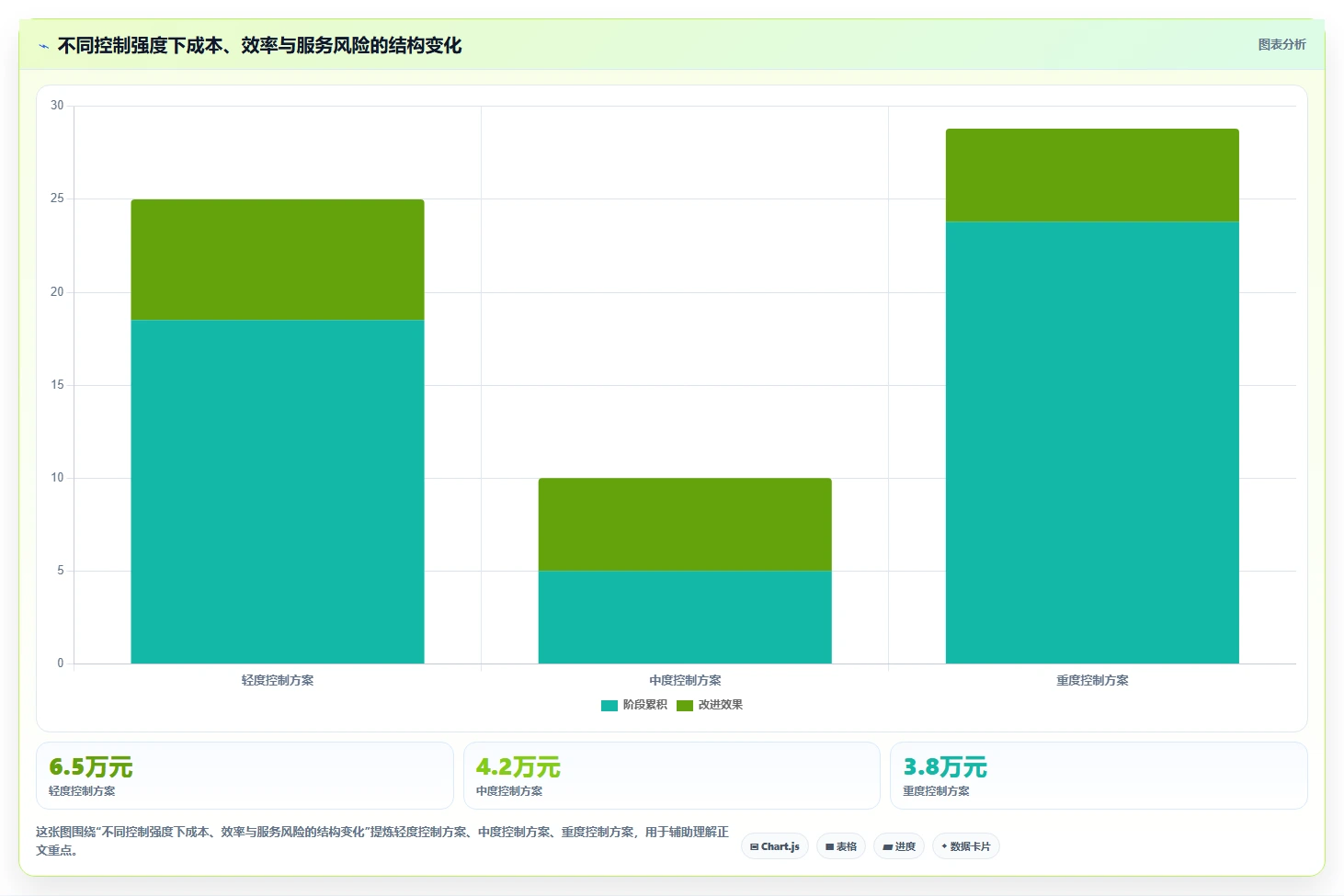Click the description paragraph starting 这张图围绕
The image size is (1344, 896).
click(382, 841)
